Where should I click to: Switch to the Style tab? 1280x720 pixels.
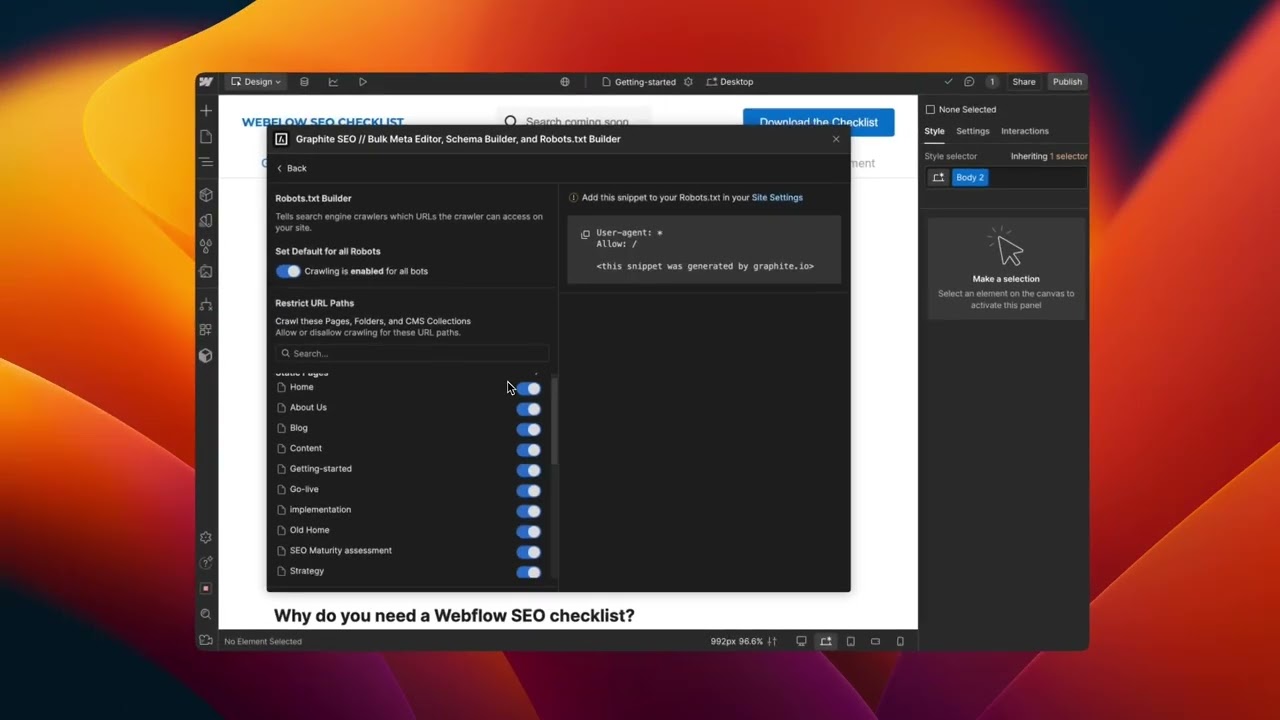click(934, 131)
